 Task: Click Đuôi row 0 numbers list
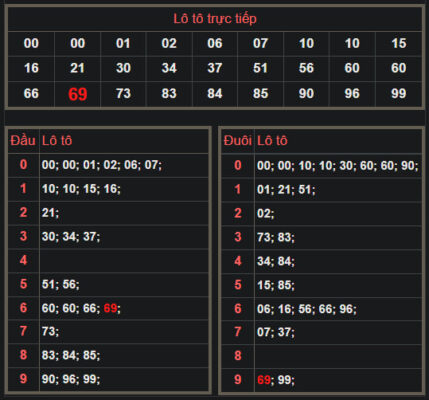pyautogui.click(x=337, y=166)
